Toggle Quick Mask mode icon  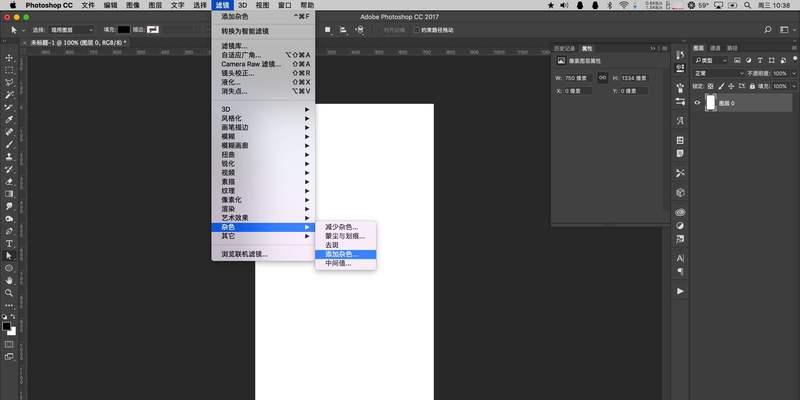click(9, 344)
